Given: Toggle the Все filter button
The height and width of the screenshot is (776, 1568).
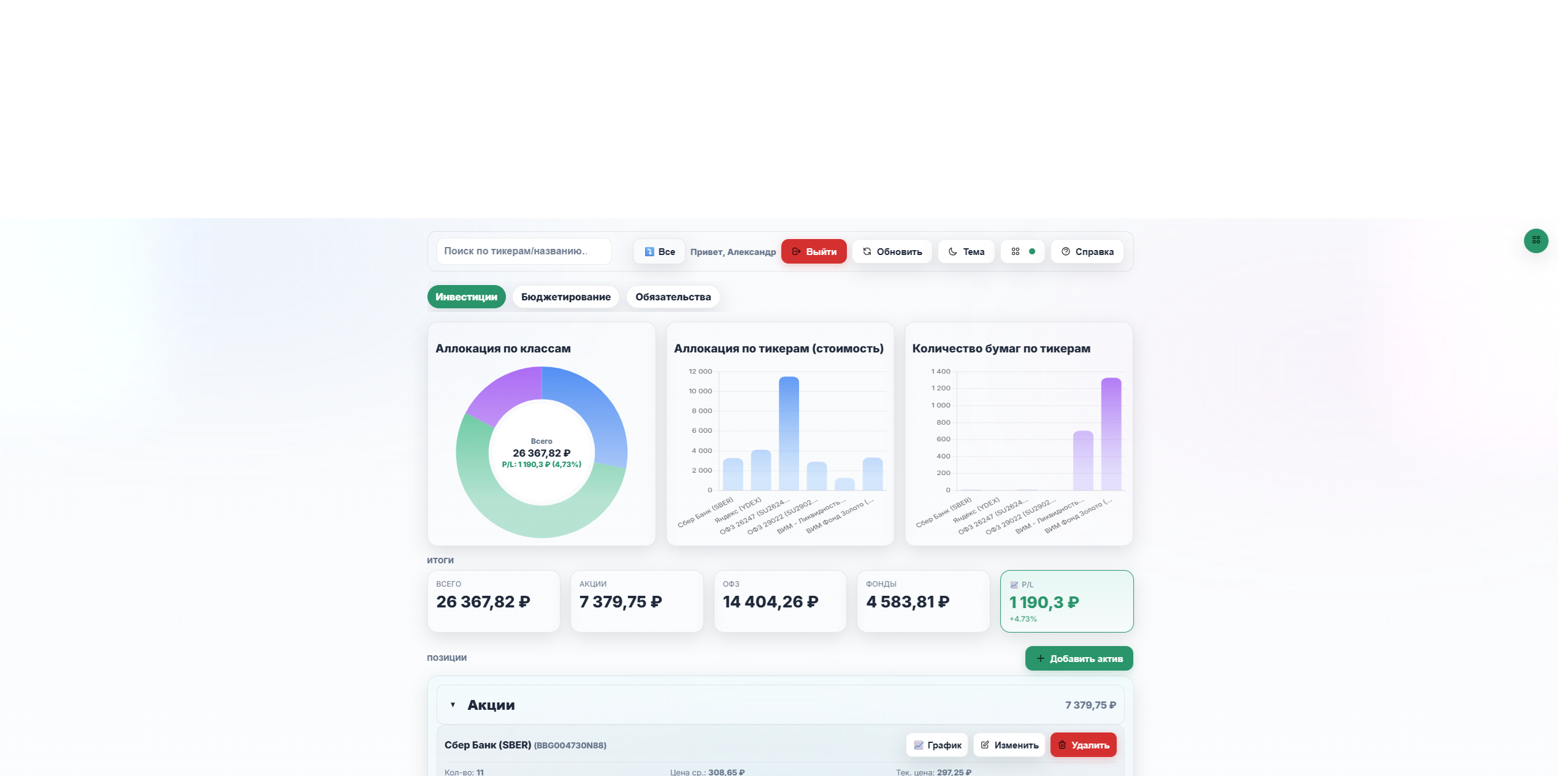Looking at the screenshot, I should 659,251.
